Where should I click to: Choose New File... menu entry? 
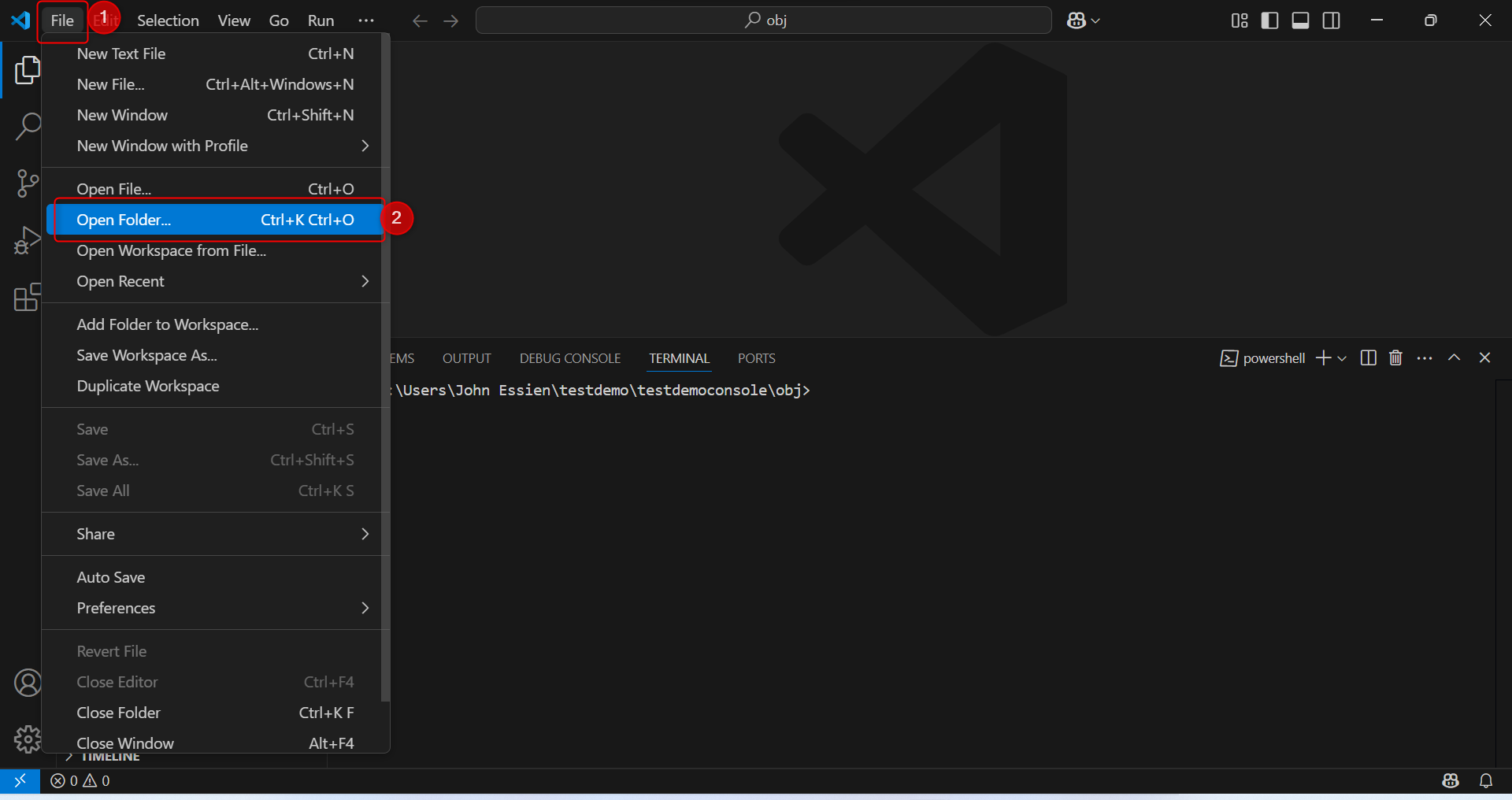(215, 84)
